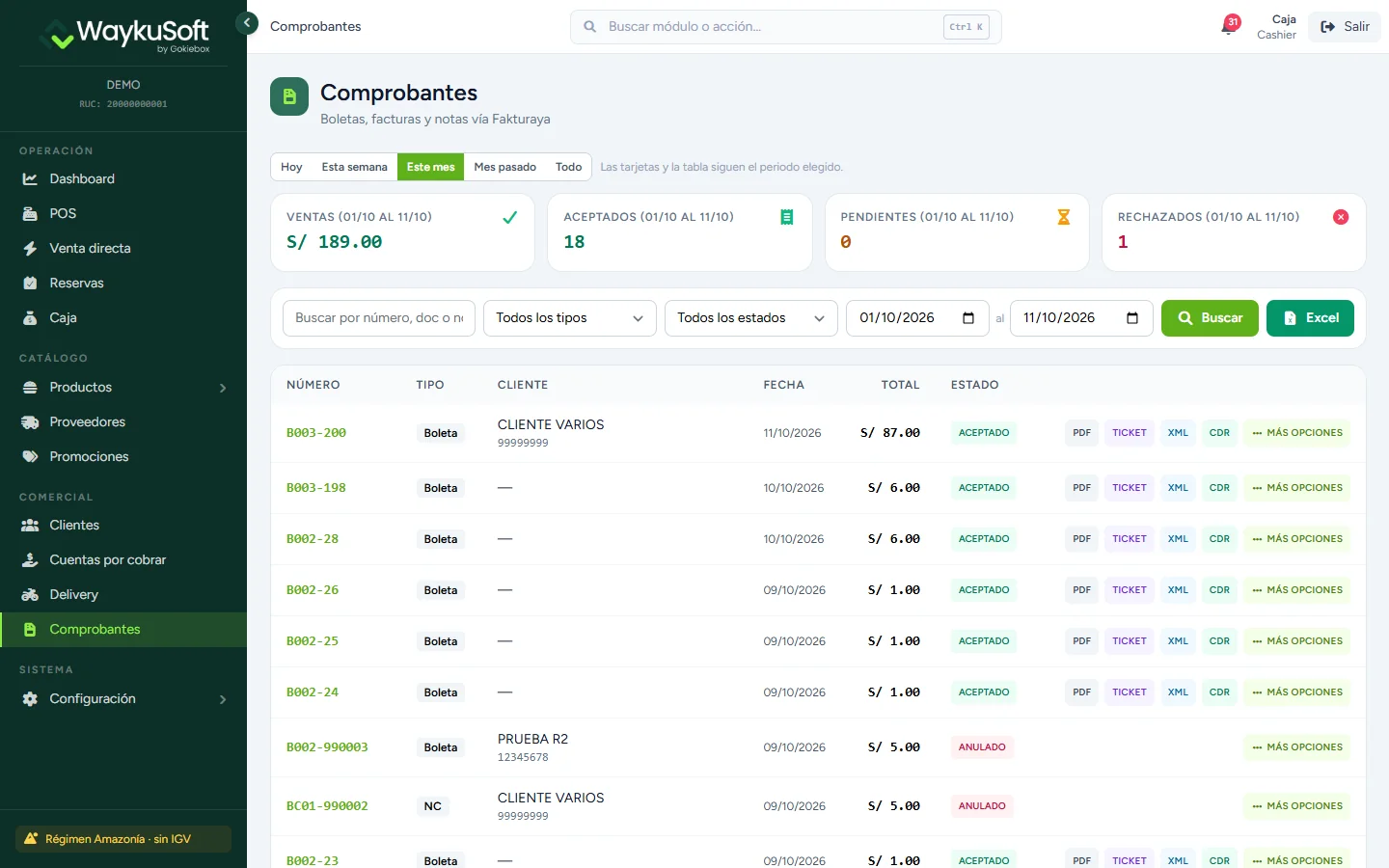
Task: Collapse the sidebar with the chevron button
Action: pyautogui.click(x=247, y=22)
